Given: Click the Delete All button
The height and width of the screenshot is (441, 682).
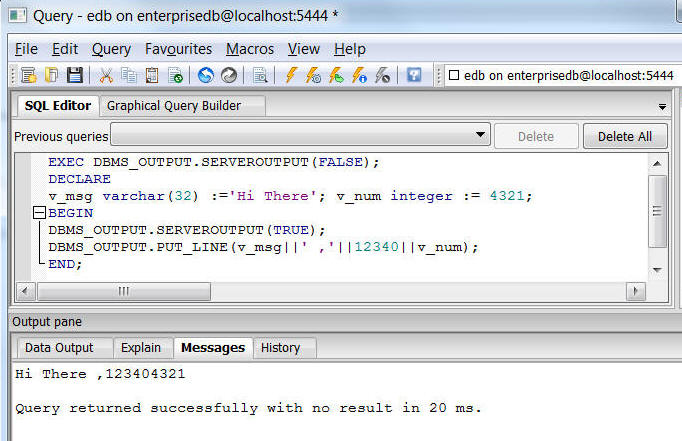Looking at the screenshot, I should click(x=624, y=137).
